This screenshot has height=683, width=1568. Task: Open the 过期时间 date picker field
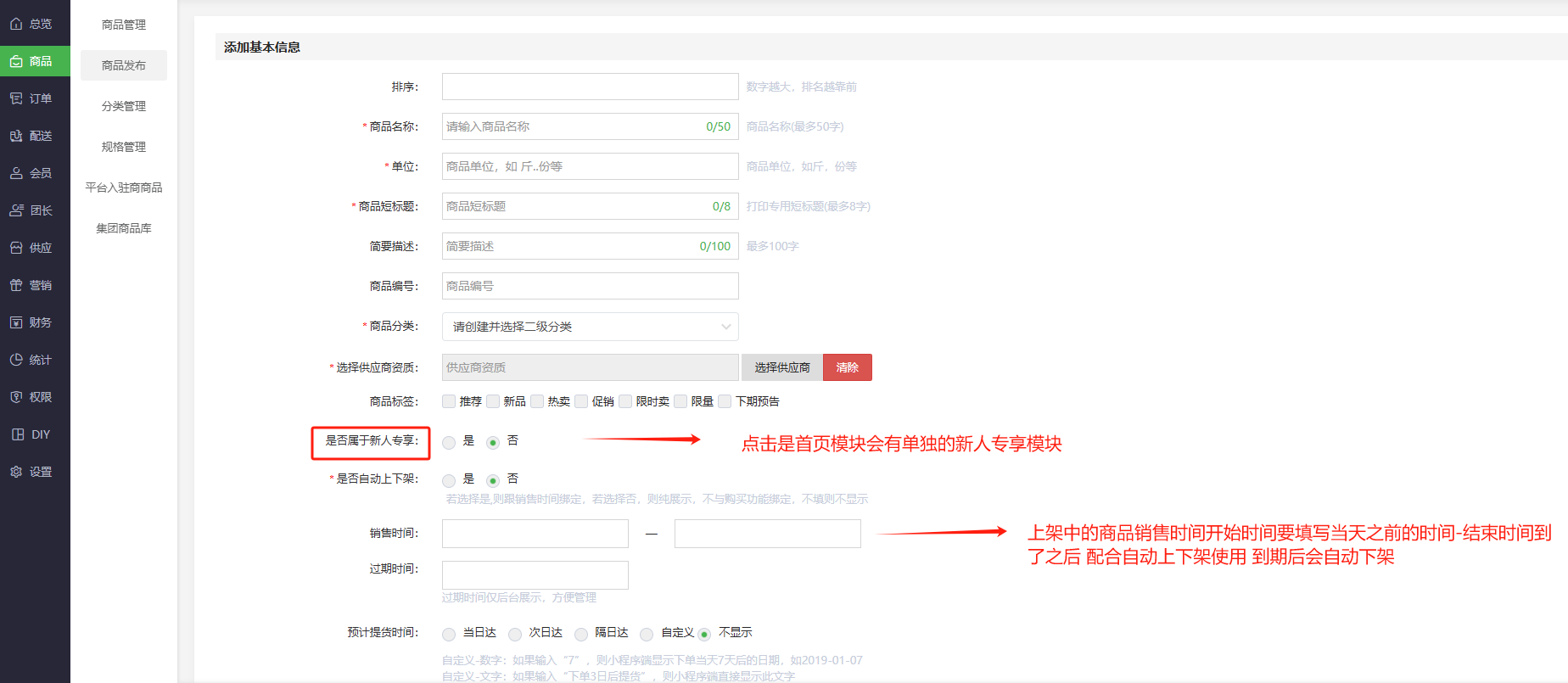coord(535,574)
